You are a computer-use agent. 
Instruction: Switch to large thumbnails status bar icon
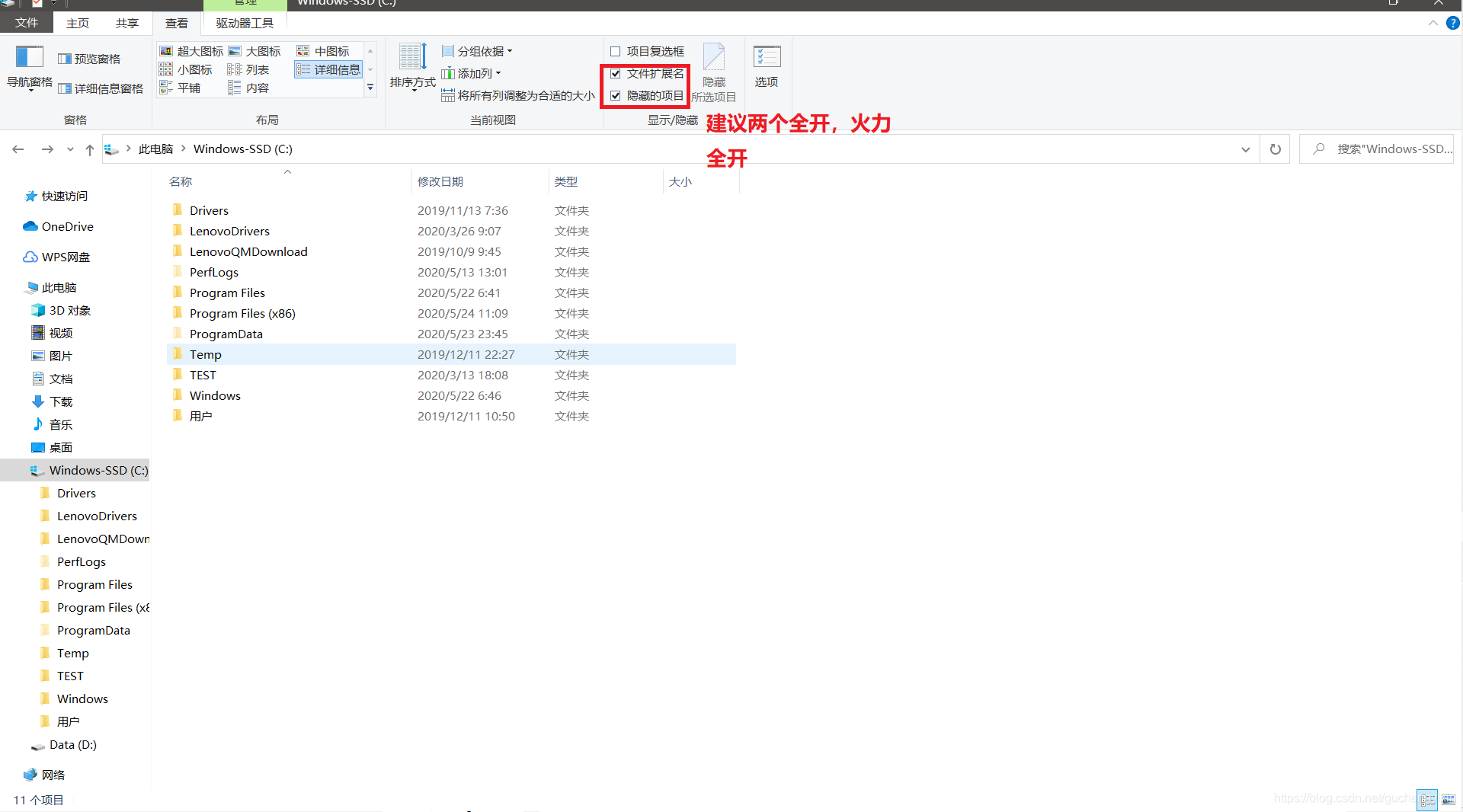click(1449, 800)
